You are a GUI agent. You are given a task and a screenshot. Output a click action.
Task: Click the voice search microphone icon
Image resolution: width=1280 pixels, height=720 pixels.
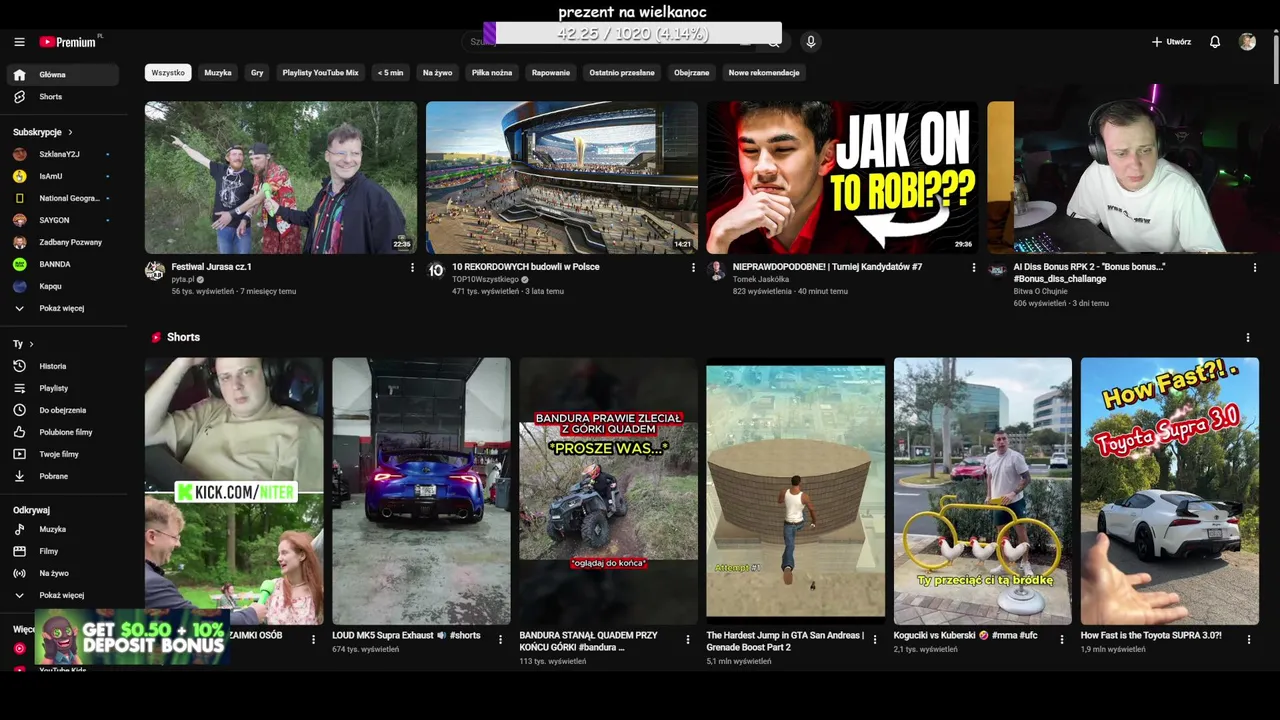point(811,42)
